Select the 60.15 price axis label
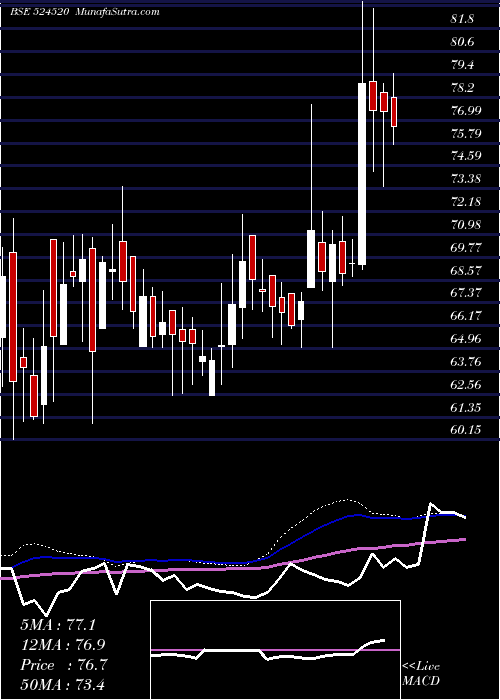This screenshot has height=700, width=500. click(466, 430)
